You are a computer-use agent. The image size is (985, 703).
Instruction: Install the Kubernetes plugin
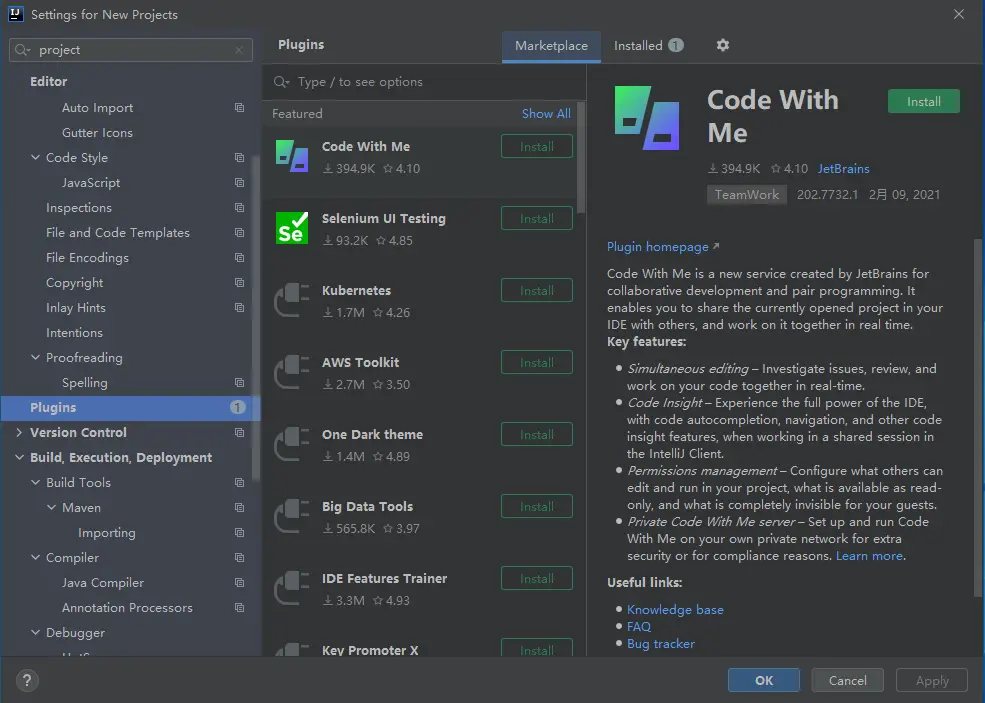coord(536,290)
